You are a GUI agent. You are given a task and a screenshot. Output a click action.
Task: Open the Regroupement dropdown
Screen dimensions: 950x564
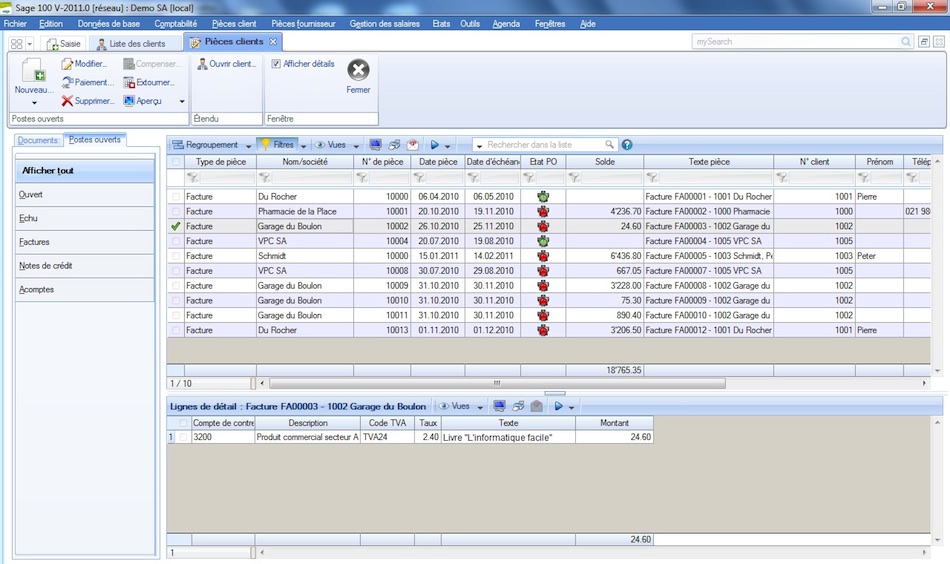248,145
